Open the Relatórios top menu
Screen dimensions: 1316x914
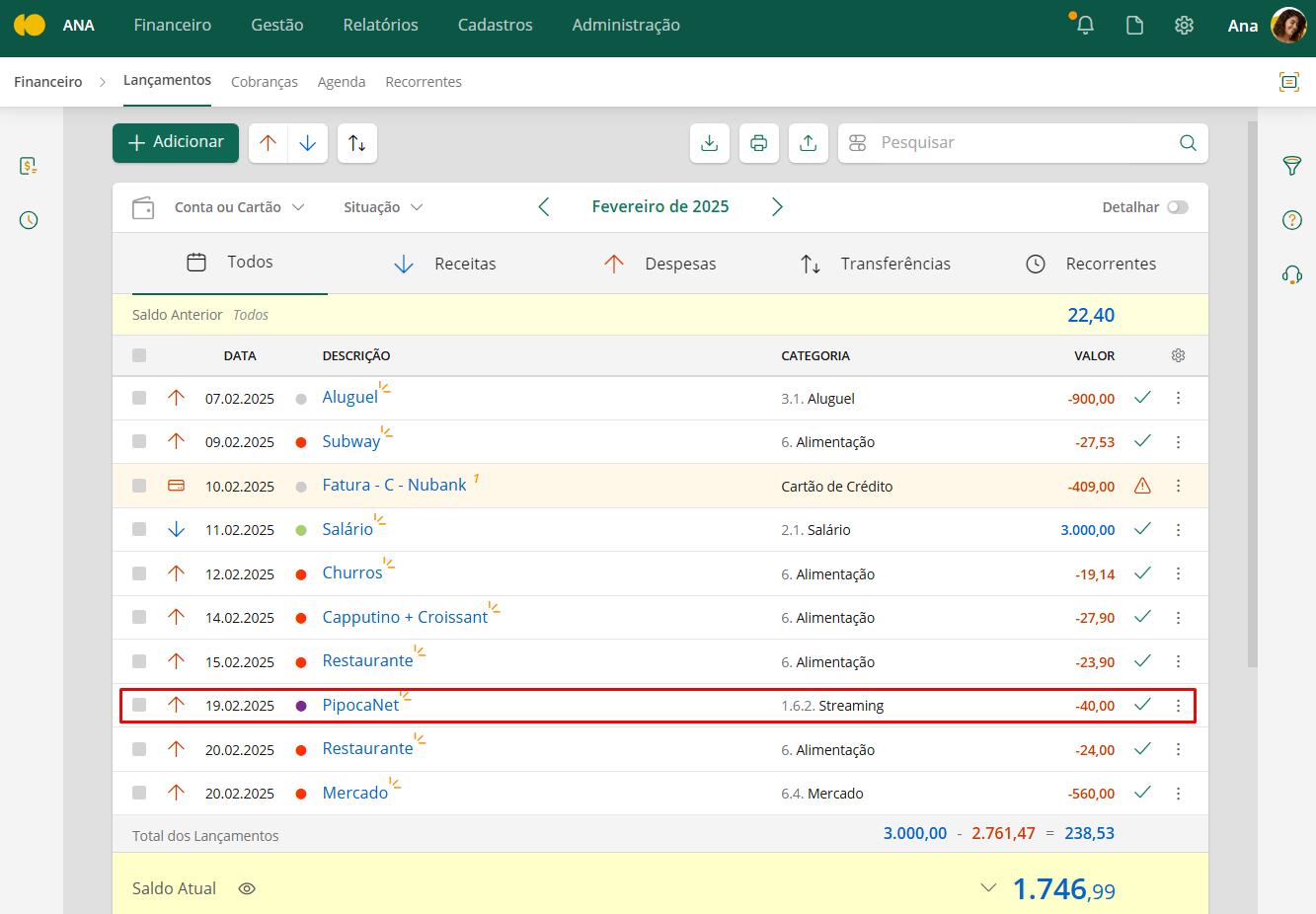click(x=381, y=25)
